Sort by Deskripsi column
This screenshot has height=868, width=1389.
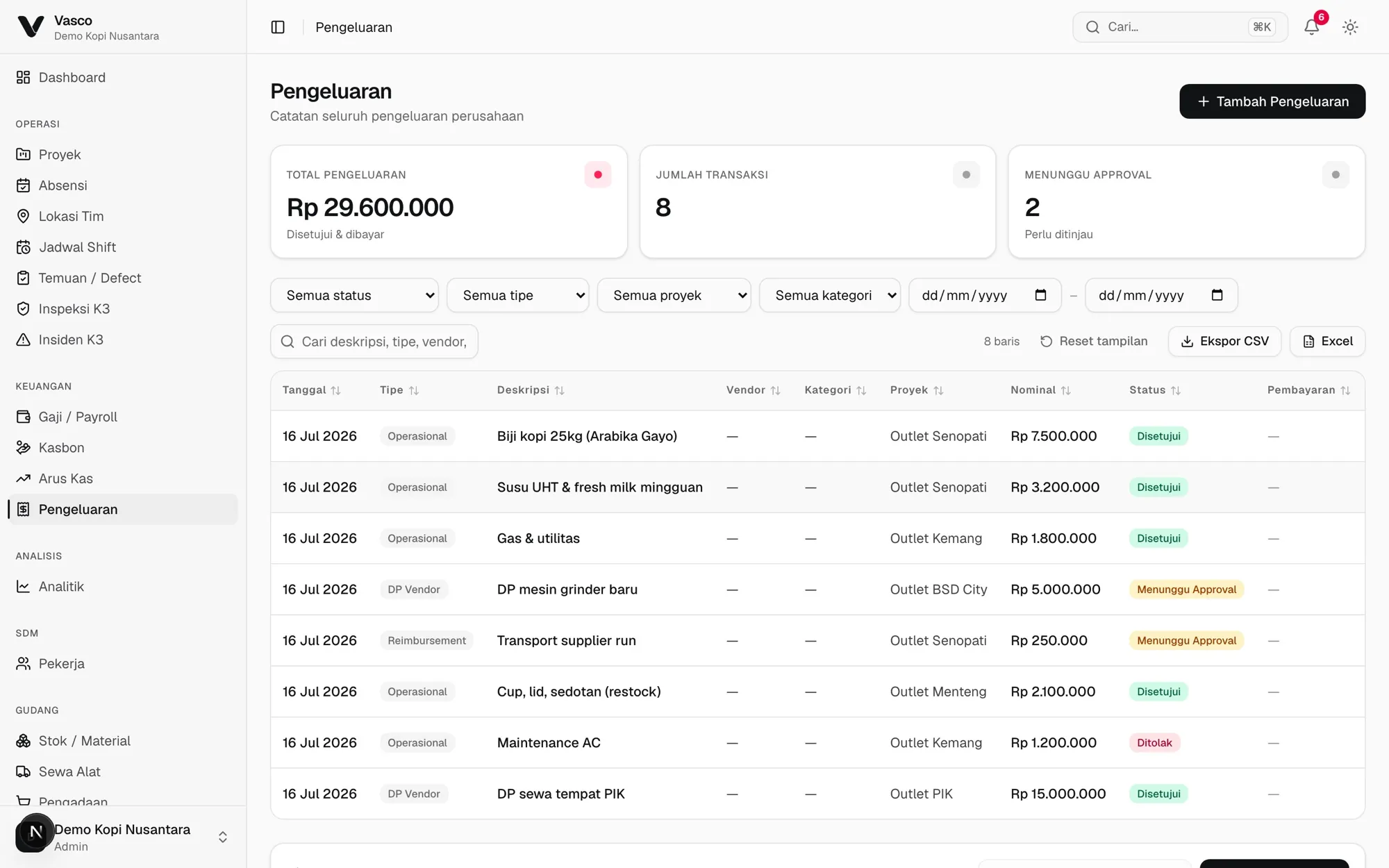pyautogui.click(x=531, y=390)
